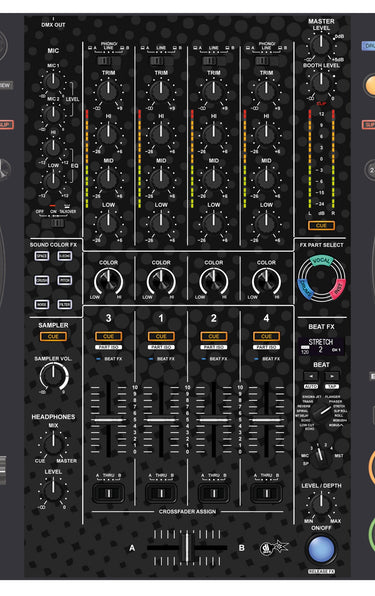Activate the PITCH sound color FX button
Viewport: 375px width, 596px height.
[x=65, y=281]
